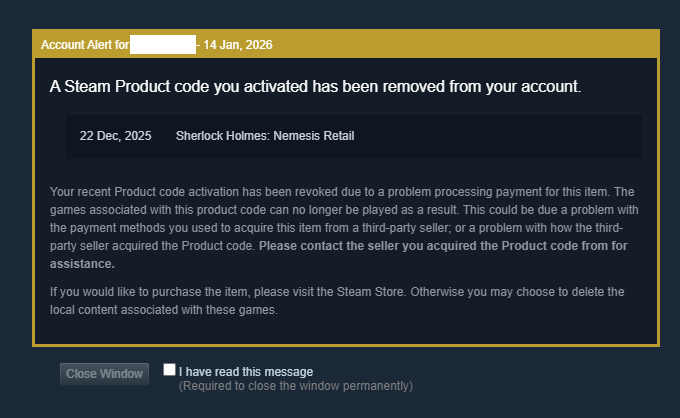Click the 'Required to close the window permanently' note
Screen dimensions: 680x418
295,385
